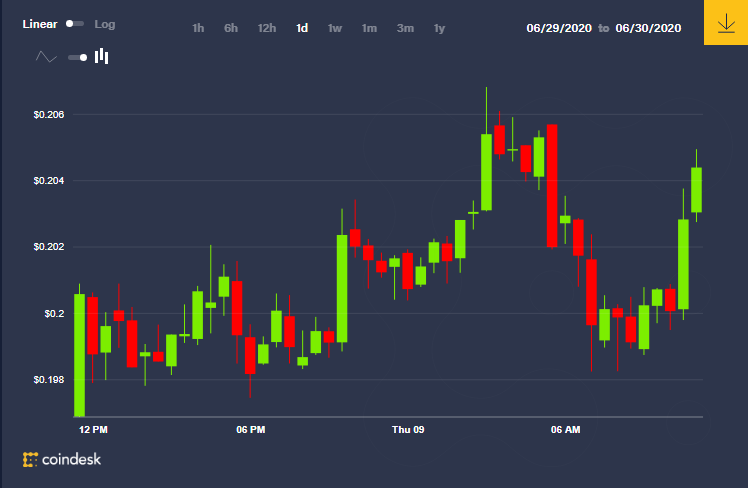The width and height of the screenshot is (748, 488).
Task: Click the last green candle on the right
Action: click(x=696, y=190)
